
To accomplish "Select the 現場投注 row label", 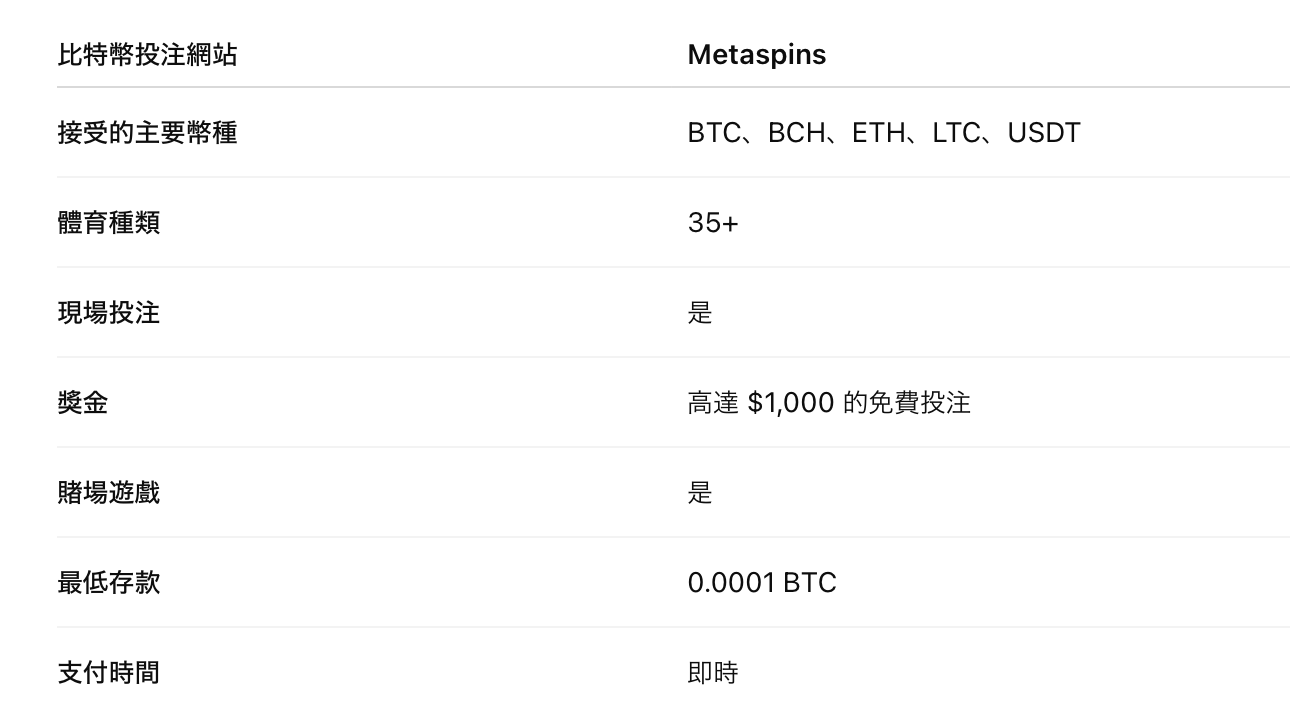I will [x=109, y=312].
